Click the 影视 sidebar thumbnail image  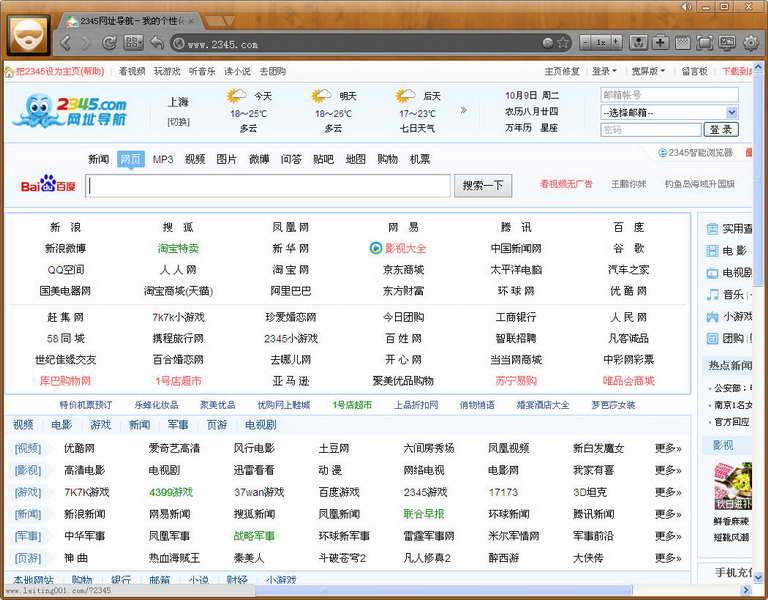pos(733,486)
